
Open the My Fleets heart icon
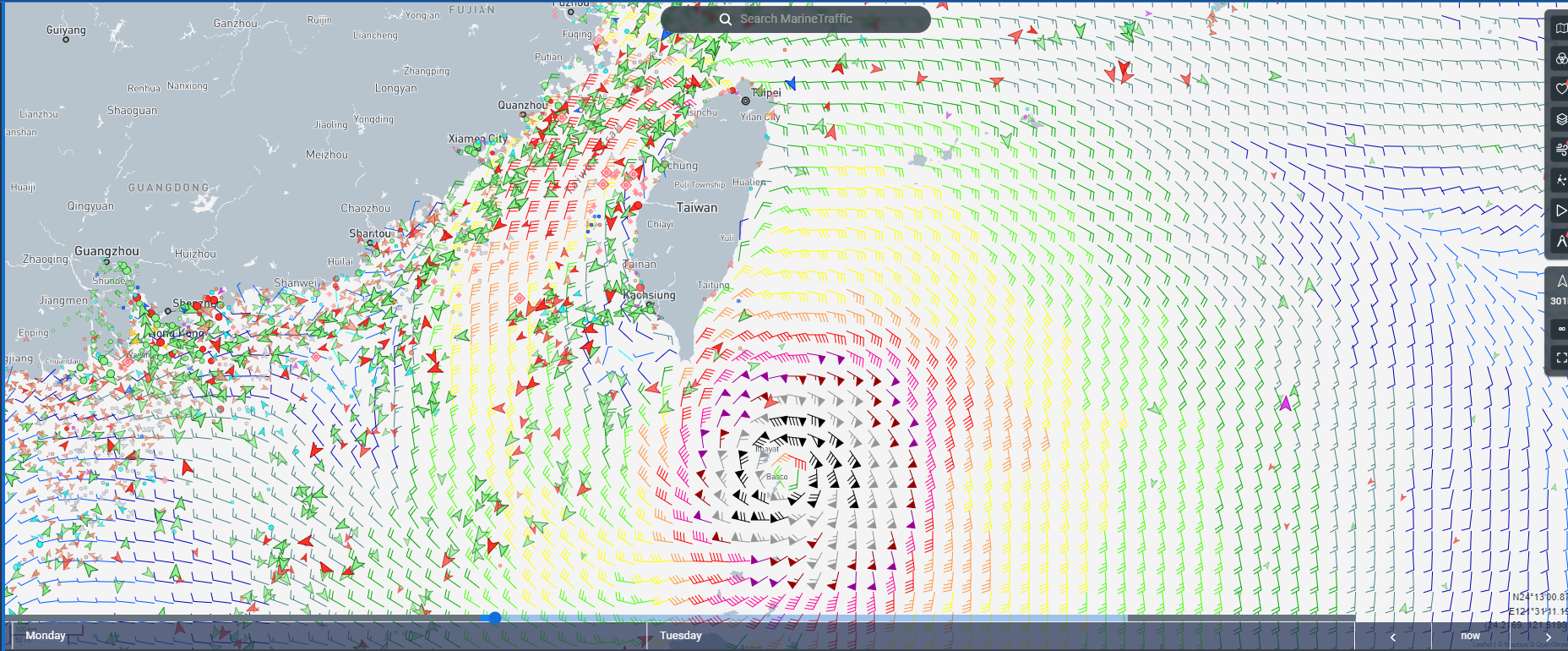[x=1560, y=89]
